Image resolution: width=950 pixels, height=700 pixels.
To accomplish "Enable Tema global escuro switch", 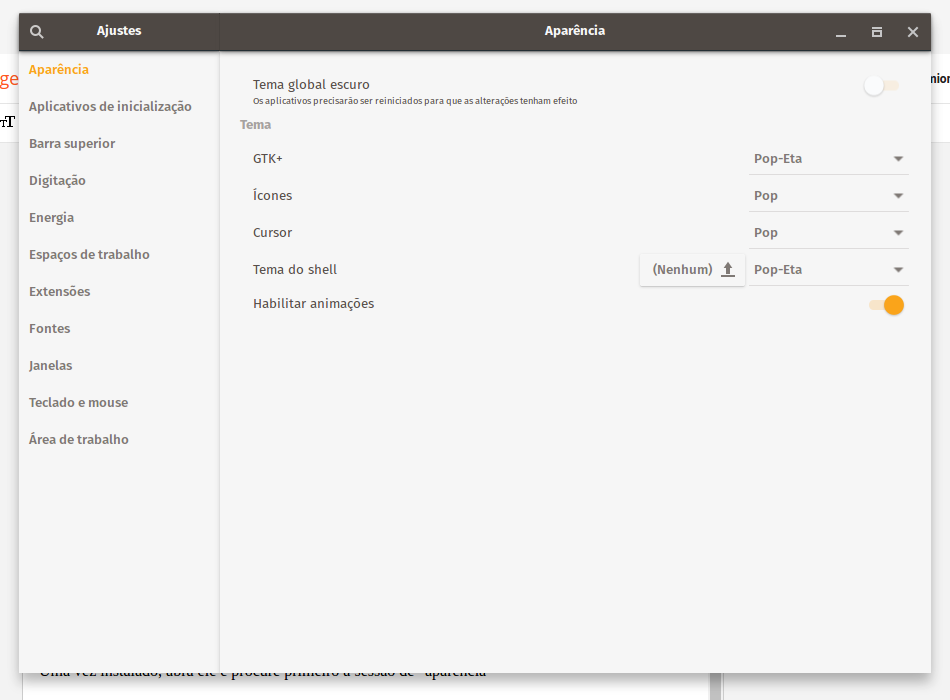I will coord(882,86).
